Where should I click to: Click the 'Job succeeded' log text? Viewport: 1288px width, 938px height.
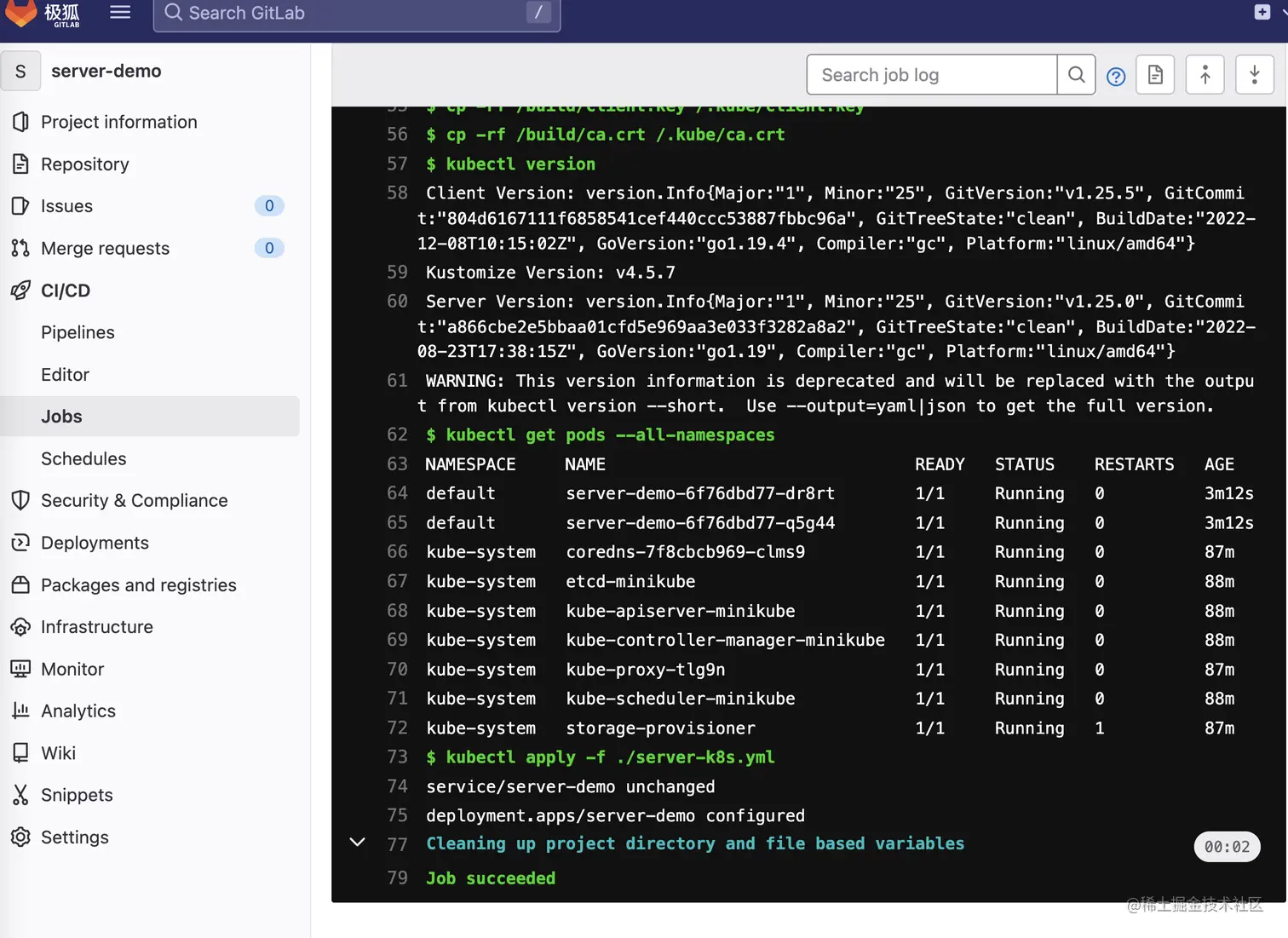[x=491, y=878]
